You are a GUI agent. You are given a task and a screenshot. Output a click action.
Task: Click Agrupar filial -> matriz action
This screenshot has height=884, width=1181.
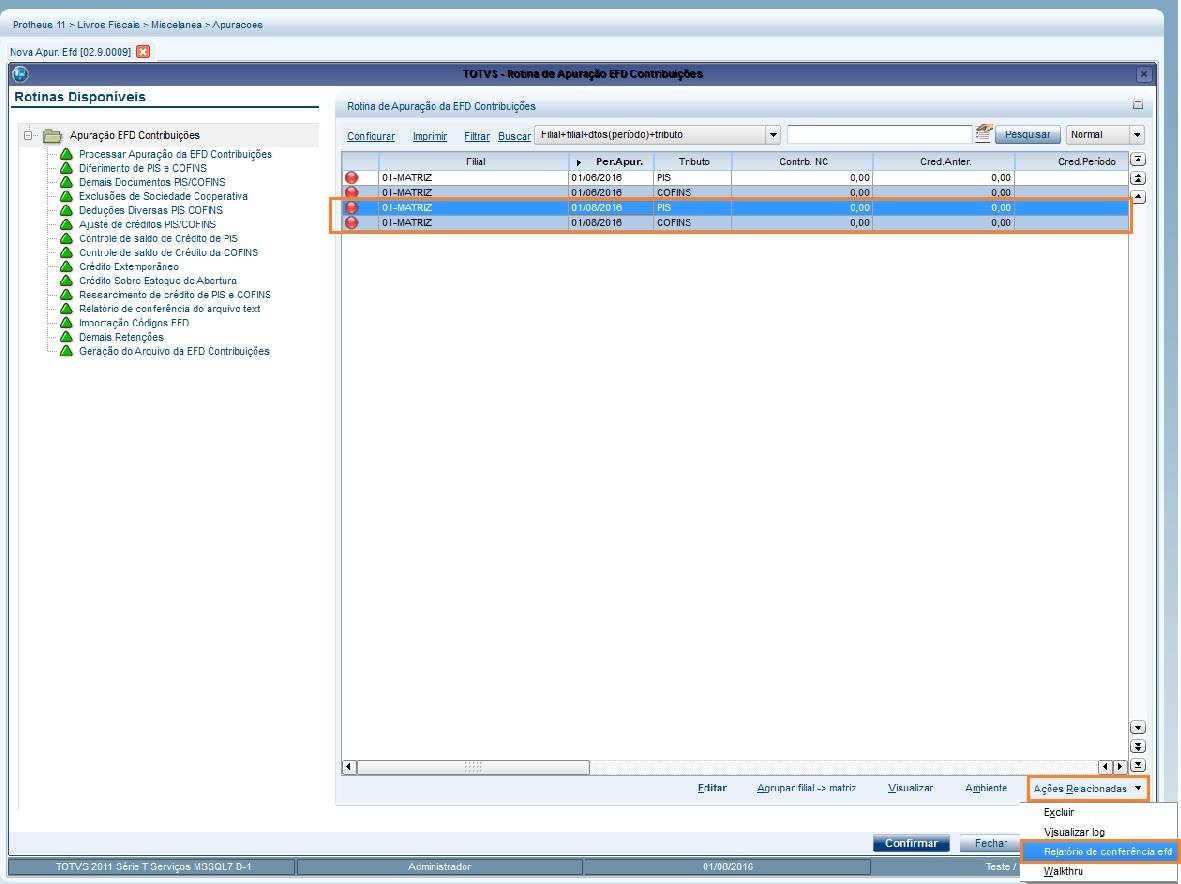click(807, 788)
